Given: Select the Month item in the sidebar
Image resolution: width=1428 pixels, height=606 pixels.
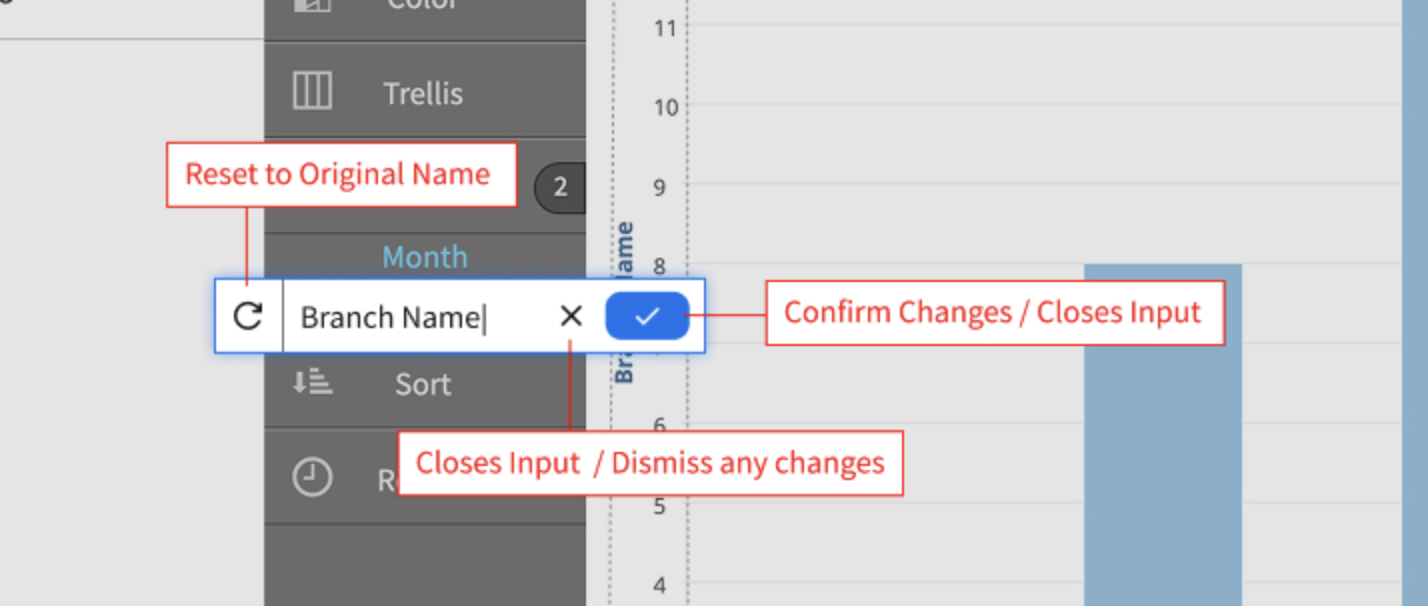Looking at the screenshot, I should click(x=424, y=257).
